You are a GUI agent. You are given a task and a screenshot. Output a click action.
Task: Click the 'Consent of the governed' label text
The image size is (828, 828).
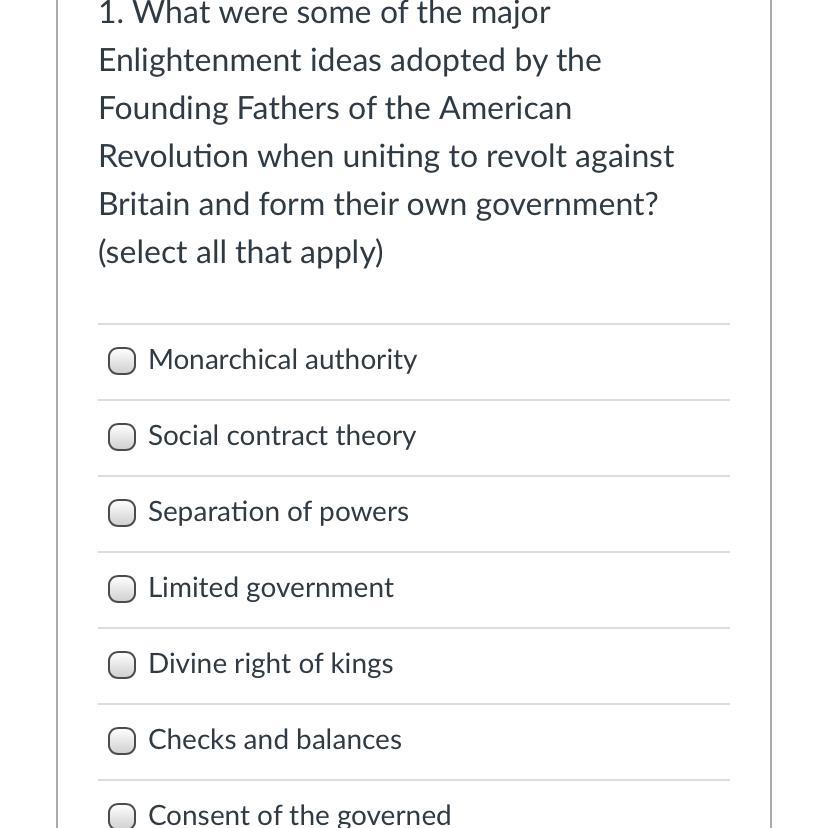point(300,815)
